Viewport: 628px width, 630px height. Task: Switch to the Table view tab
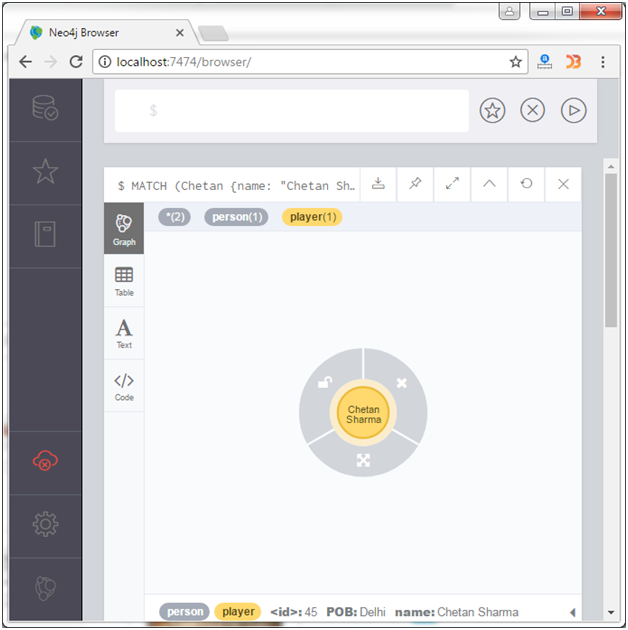coord(124,281)
